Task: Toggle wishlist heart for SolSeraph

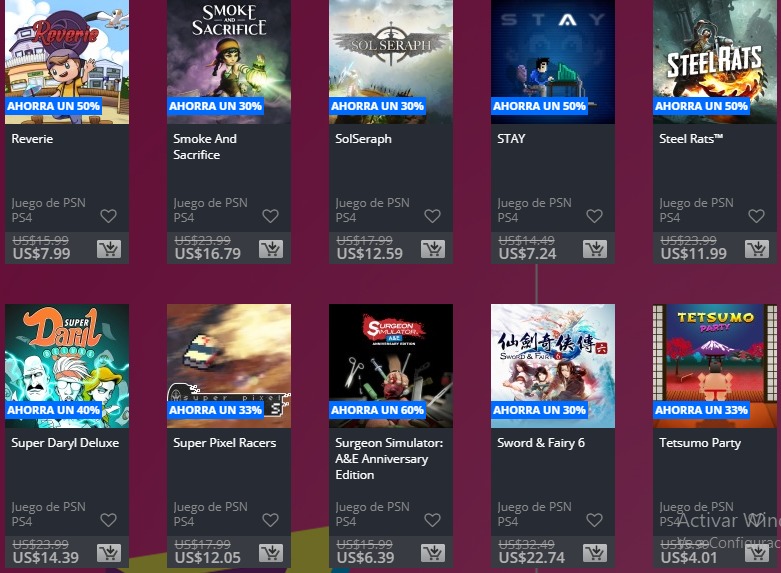Action: pyautogui.click(x=432, y=216)
